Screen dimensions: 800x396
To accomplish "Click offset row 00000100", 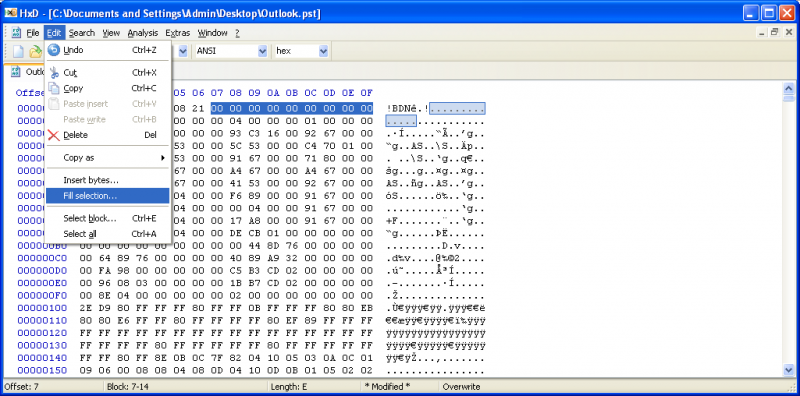I will click(x=42, y=308).
